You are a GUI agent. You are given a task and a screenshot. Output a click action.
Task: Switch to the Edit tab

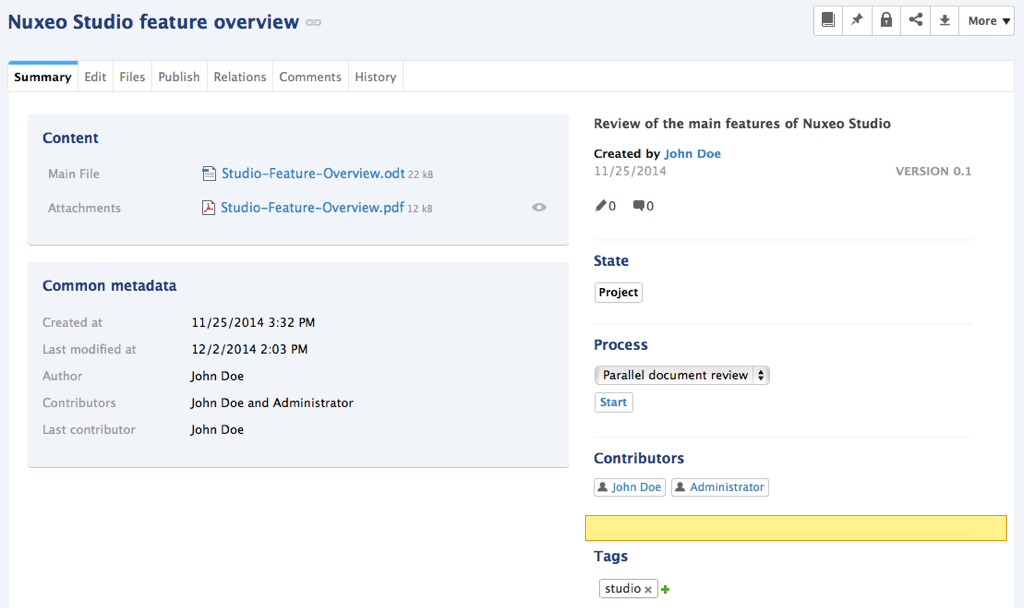[95, 77]
